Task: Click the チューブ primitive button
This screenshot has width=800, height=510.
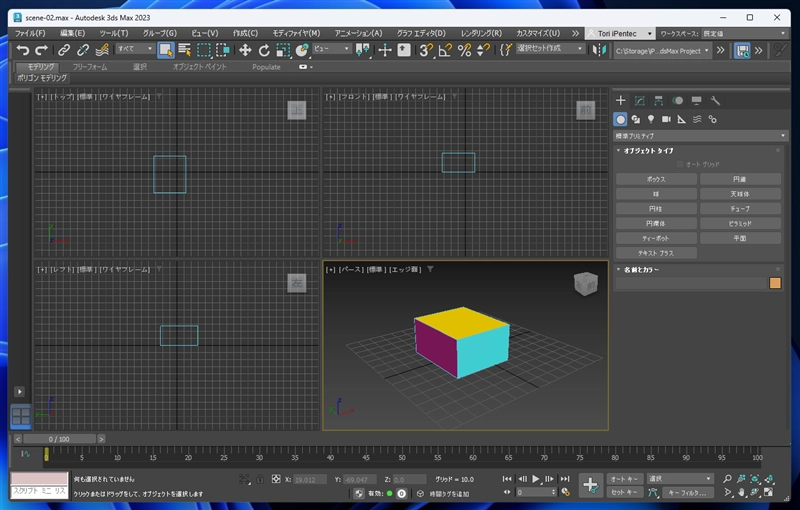Action: click(740, 209)
